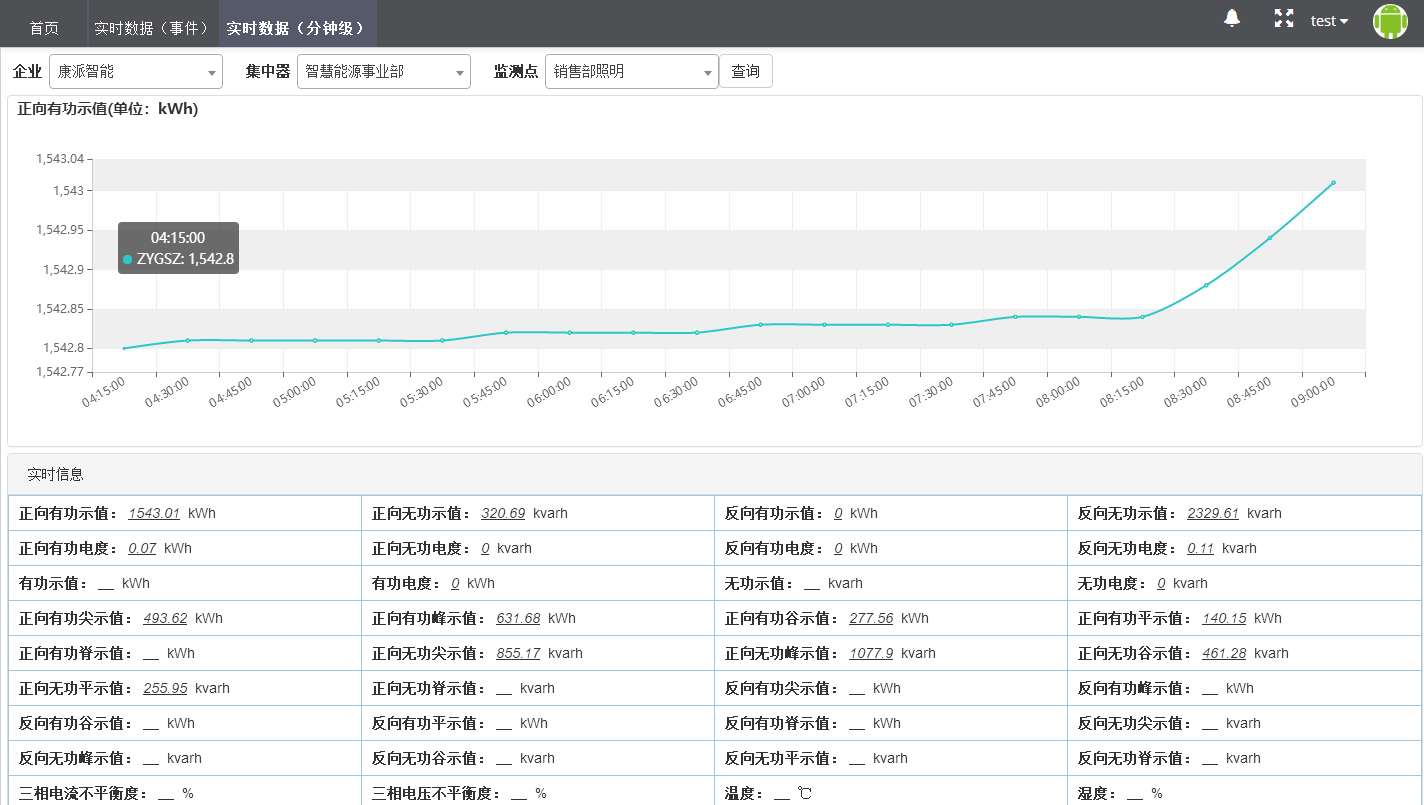This screenshot has height=805, width=1424.
Task: Click the chart data point at 09:00:00
Action: point(1333,183)
